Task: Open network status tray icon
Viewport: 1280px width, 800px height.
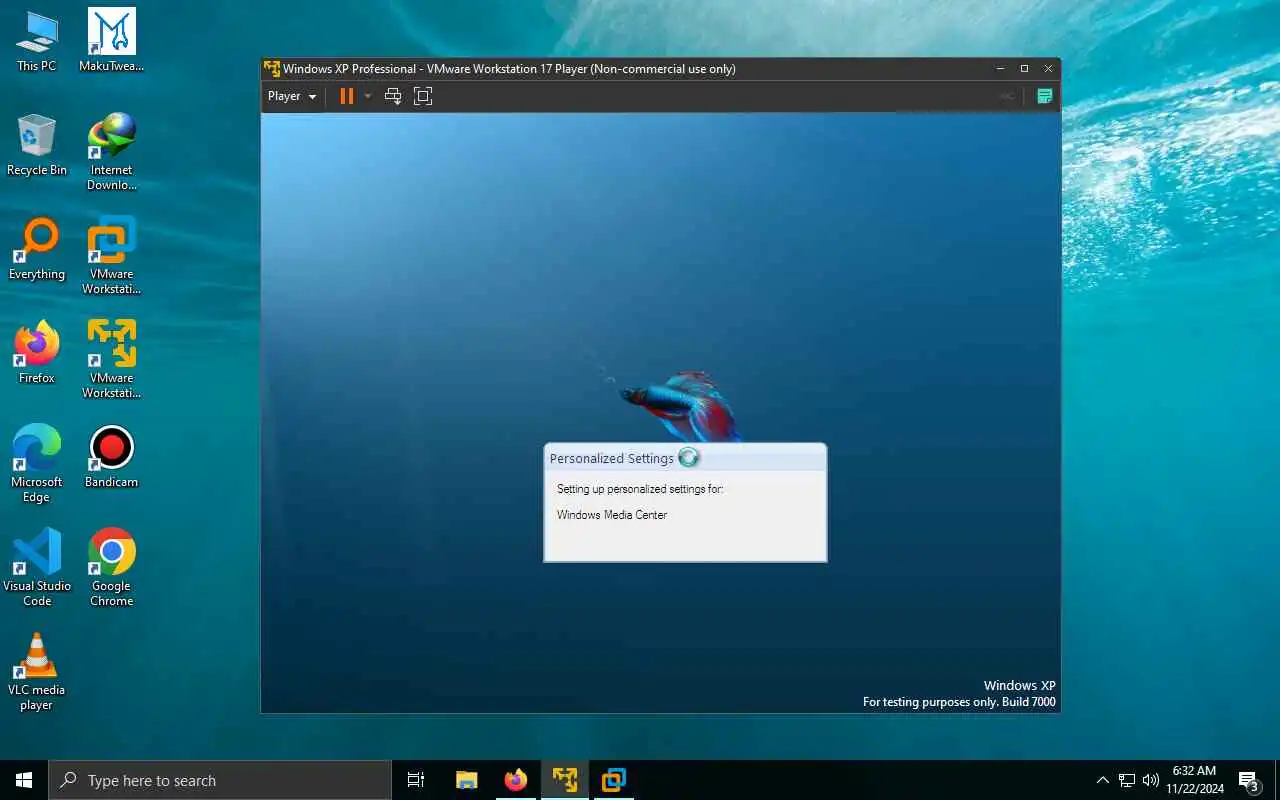Action: coord(1127,780)
